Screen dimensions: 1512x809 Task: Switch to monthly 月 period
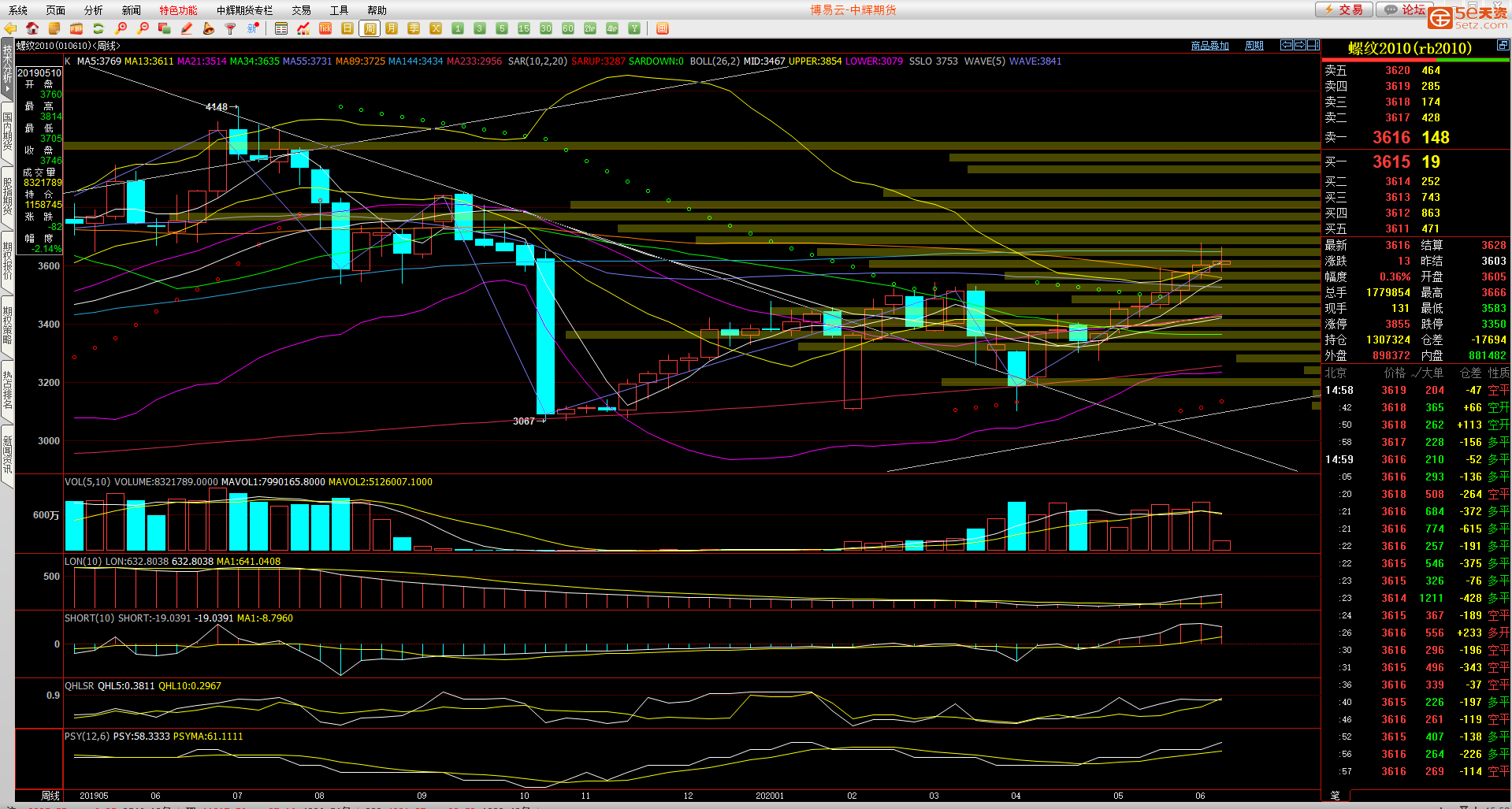point(392,28)
